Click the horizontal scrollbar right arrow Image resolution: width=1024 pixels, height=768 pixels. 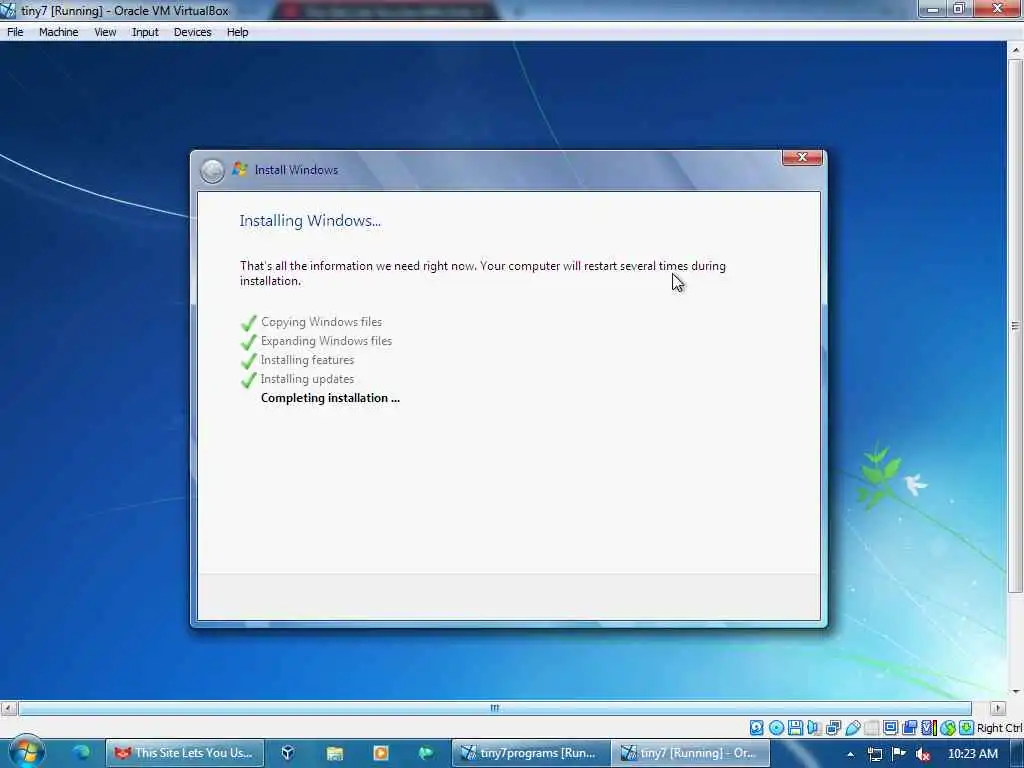coord(997,708)
